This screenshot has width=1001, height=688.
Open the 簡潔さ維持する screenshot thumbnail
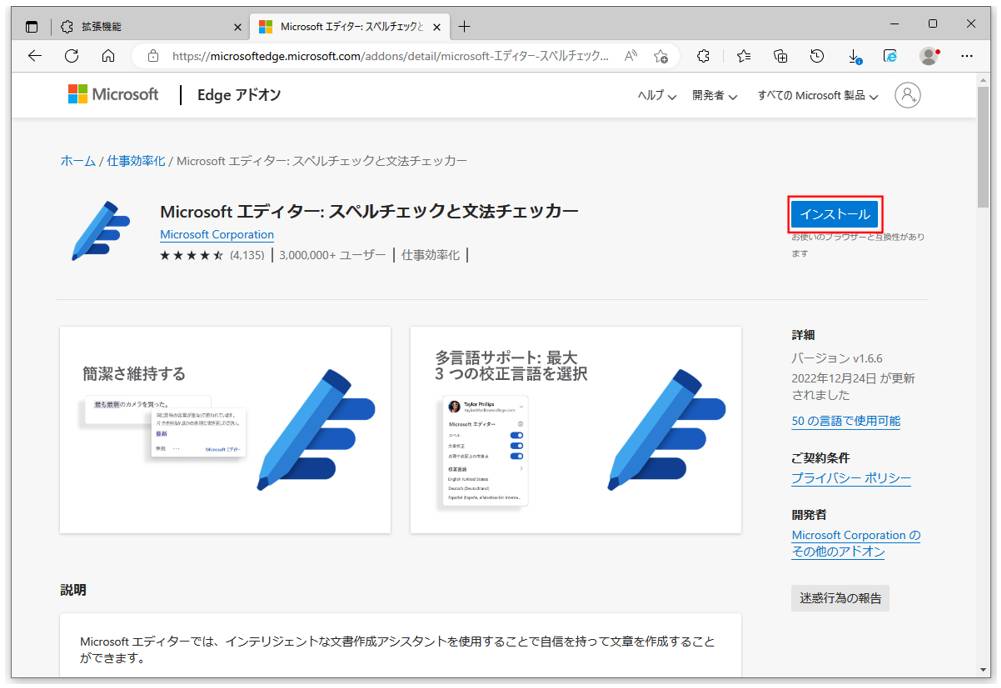click(x=225, y=430)
